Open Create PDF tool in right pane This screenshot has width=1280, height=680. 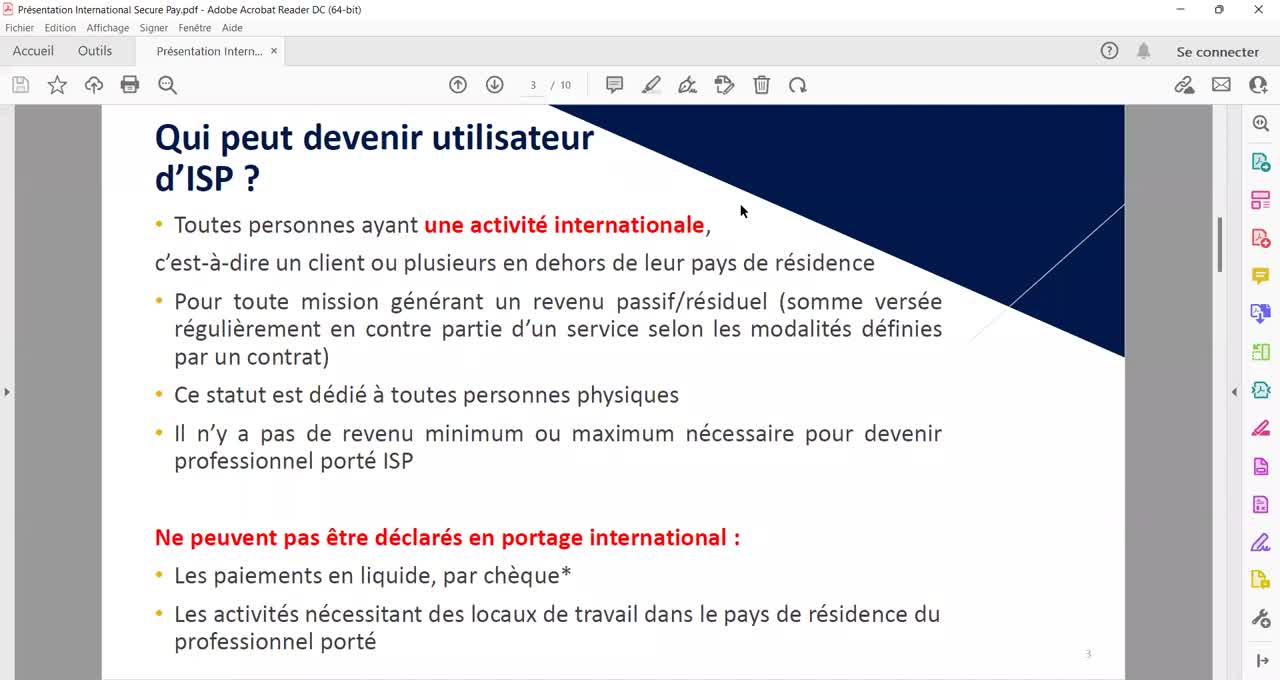click(x=1260, y=238)
